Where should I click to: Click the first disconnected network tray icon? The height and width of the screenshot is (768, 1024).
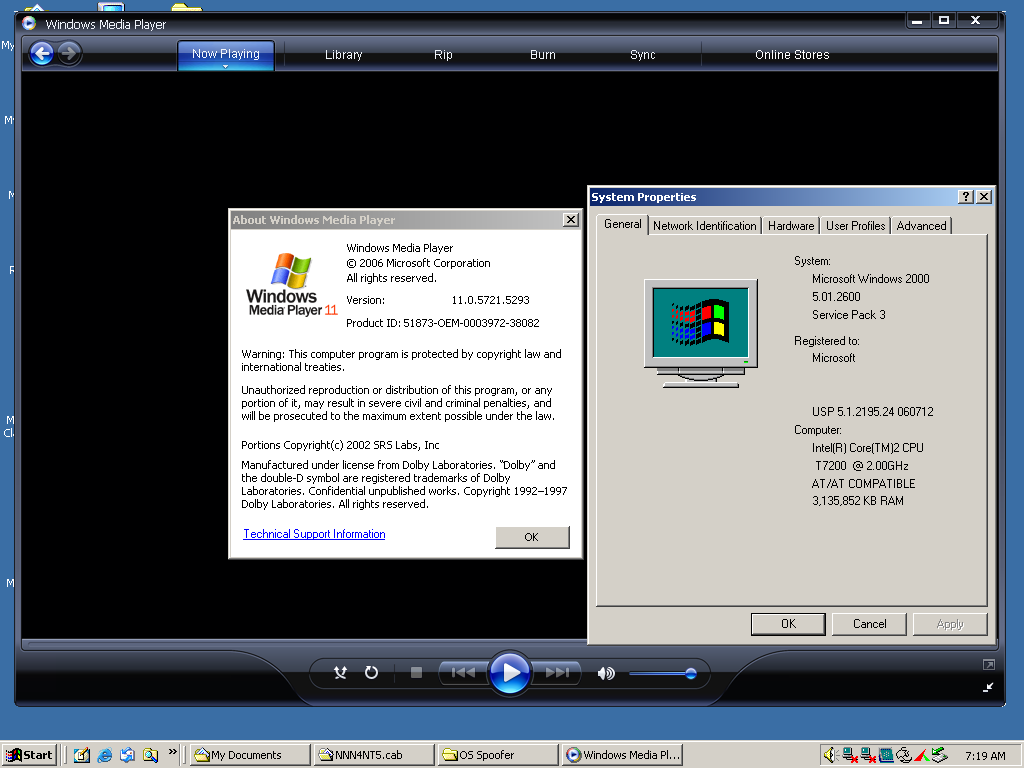(x=850, y=755)
